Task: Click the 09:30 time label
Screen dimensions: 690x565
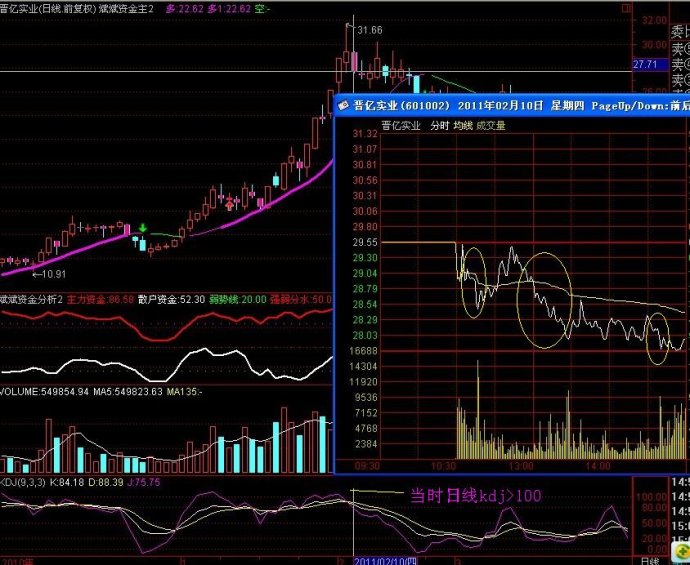Action: coord(366,466)
